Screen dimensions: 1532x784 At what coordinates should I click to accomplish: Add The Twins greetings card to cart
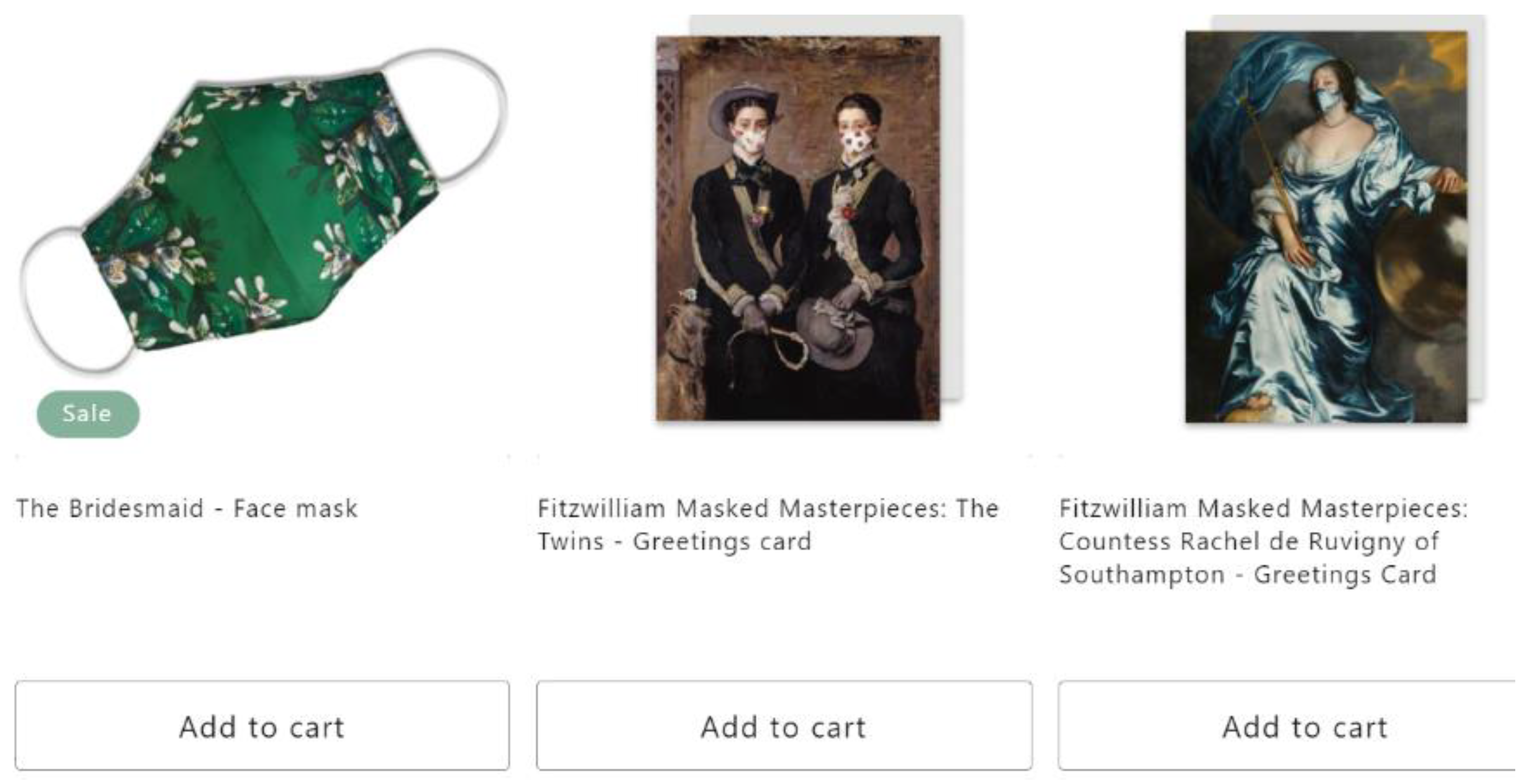coord(784,726)
